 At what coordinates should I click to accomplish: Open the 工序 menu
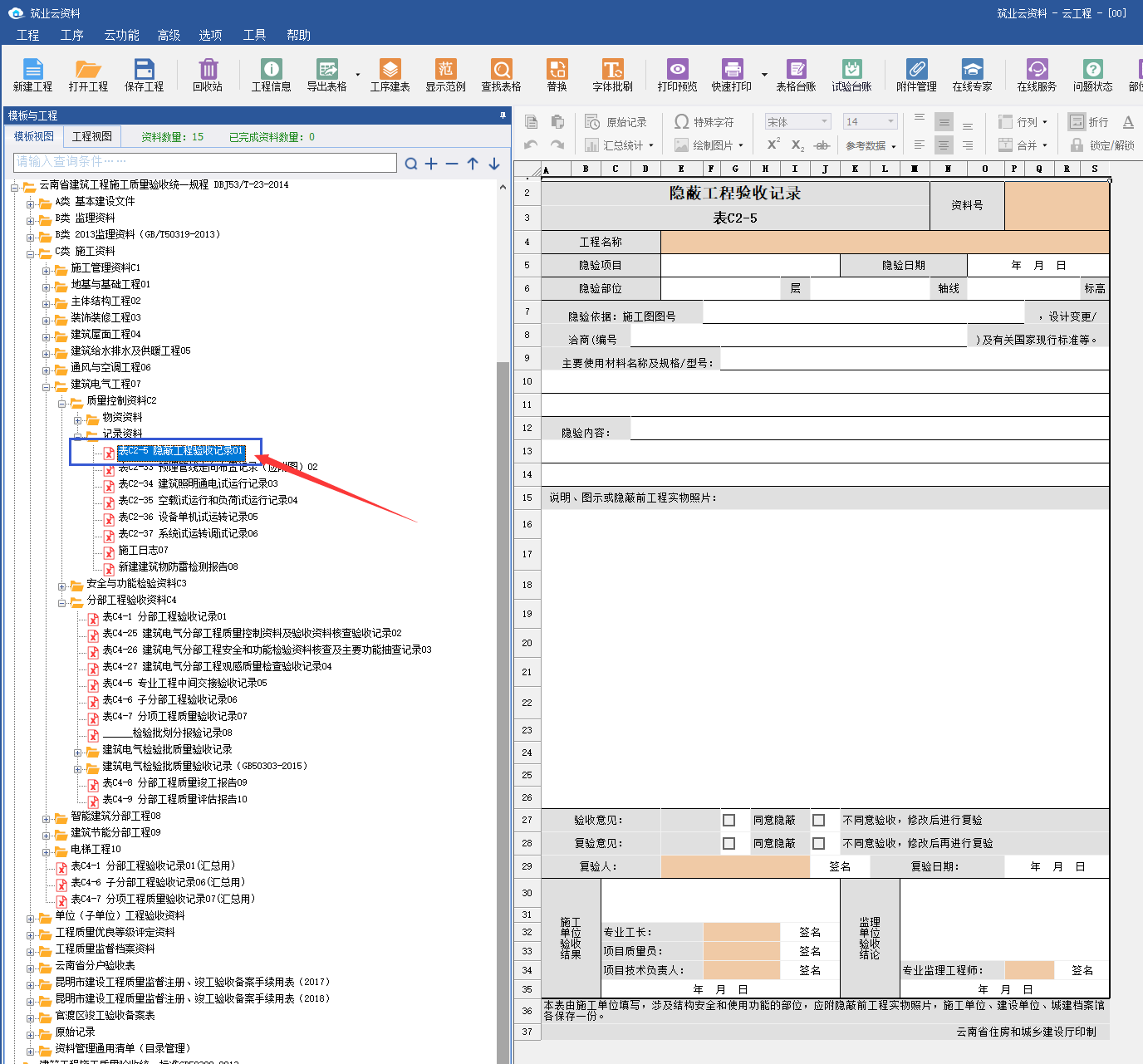point(72,35)
